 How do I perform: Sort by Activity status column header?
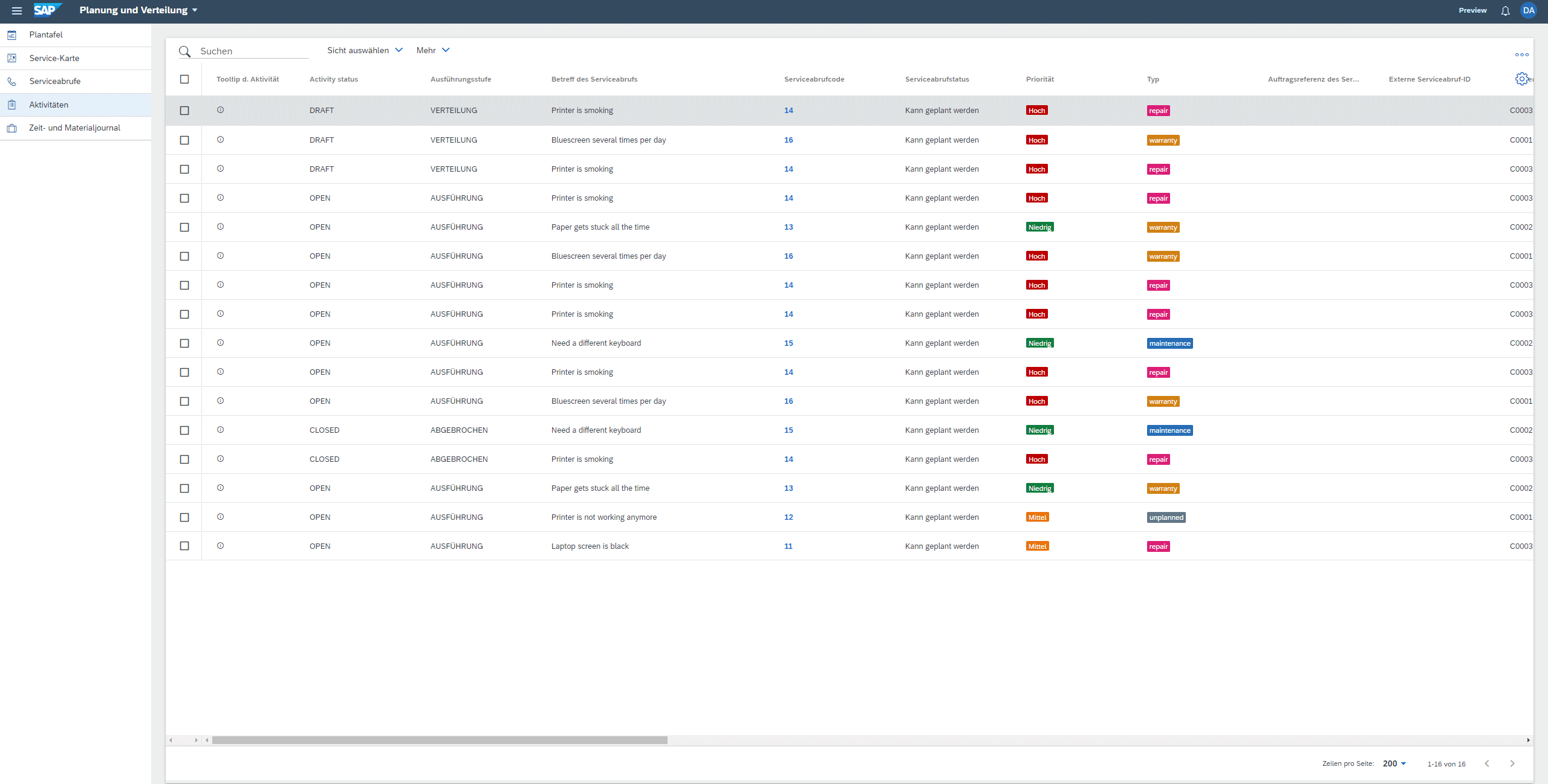pos(334,79)
